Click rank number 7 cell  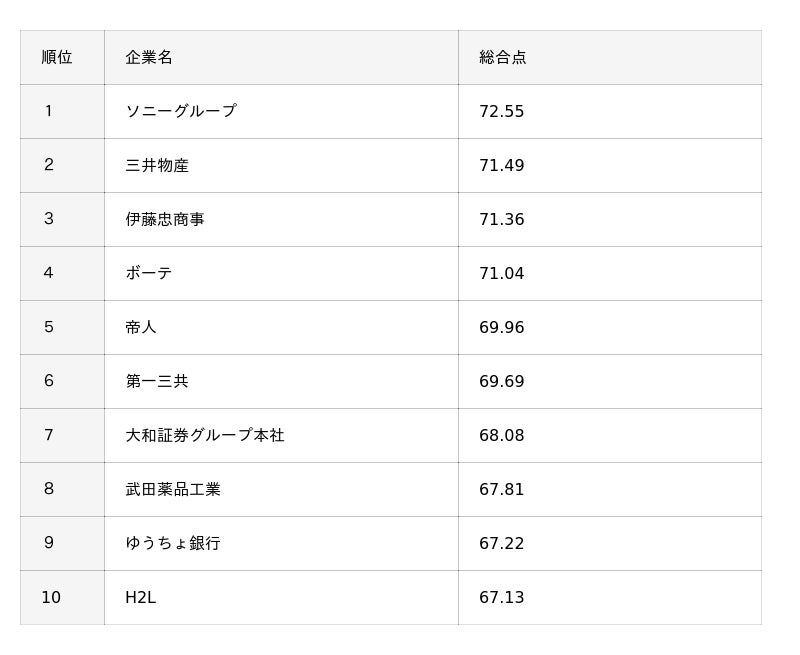pos(49,435)
